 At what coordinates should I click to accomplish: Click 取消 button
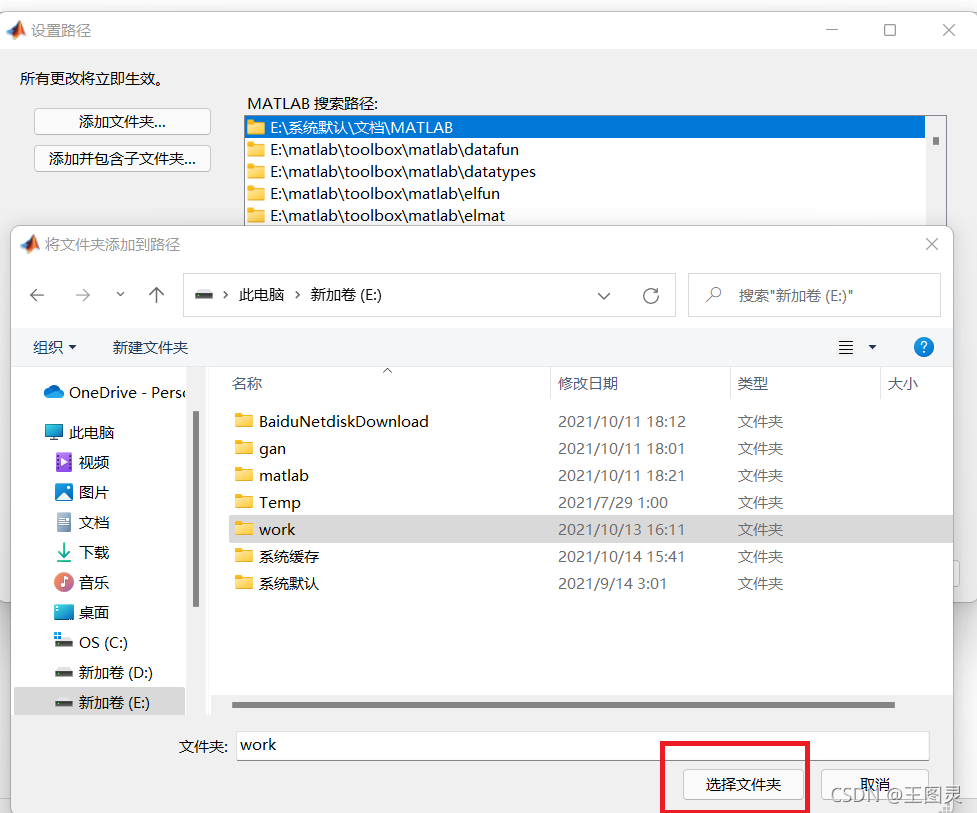pos(875,784)
